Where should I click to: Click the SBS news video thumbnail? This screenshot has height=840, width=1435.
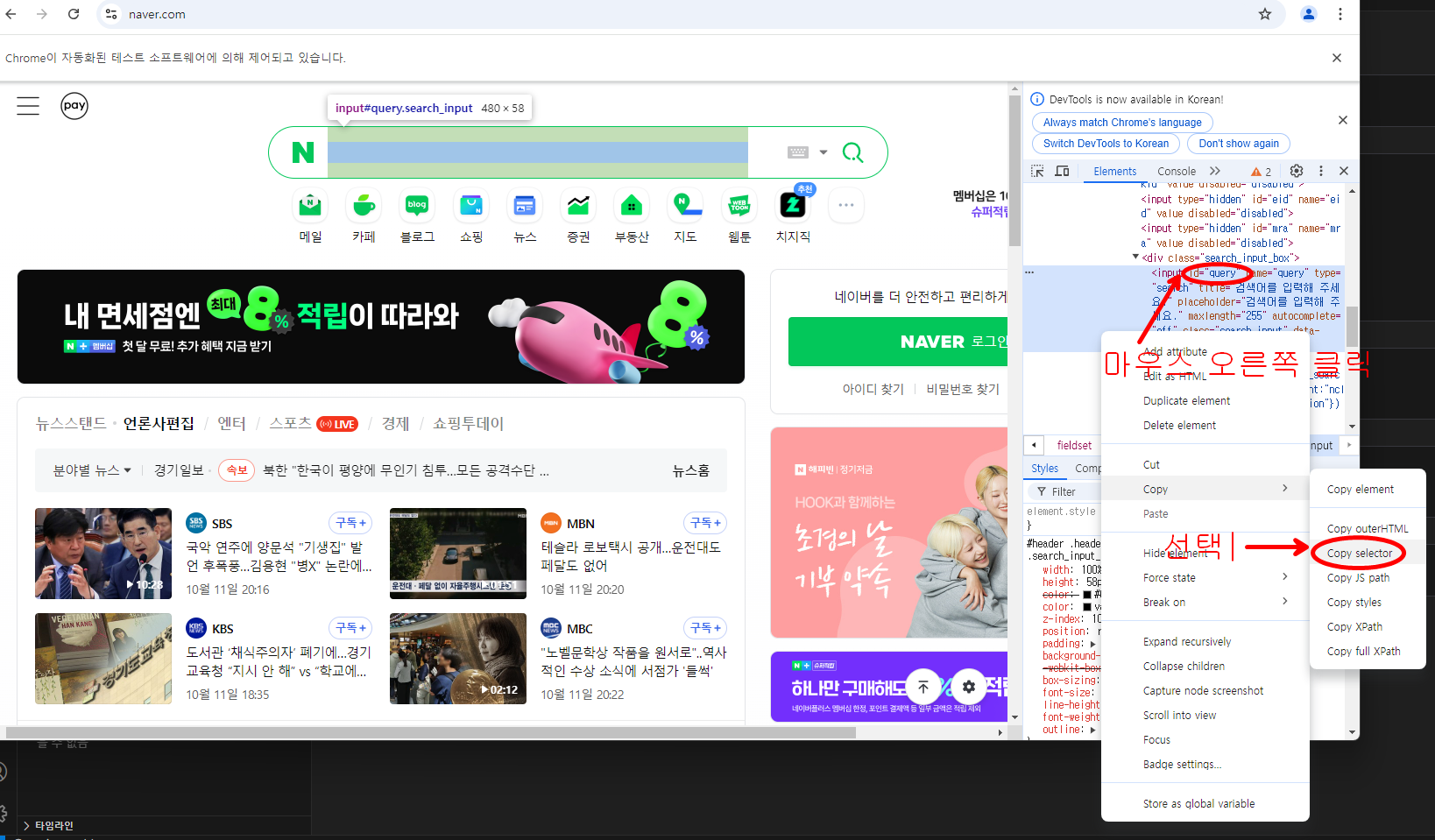(x=103, y=554)
